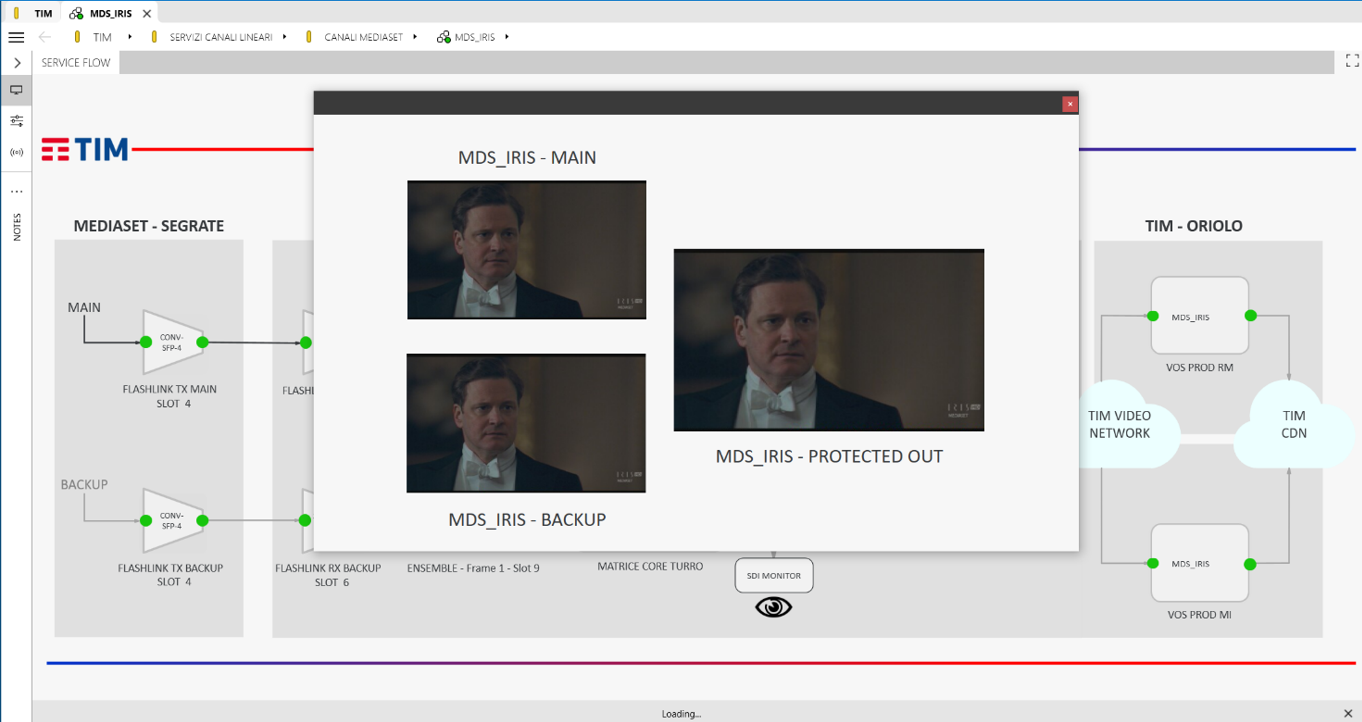This screenshot has height=722, width=1362.
Task: Select MDS_IRIS node at VOS PROD MI
Action: (1199, 563)
